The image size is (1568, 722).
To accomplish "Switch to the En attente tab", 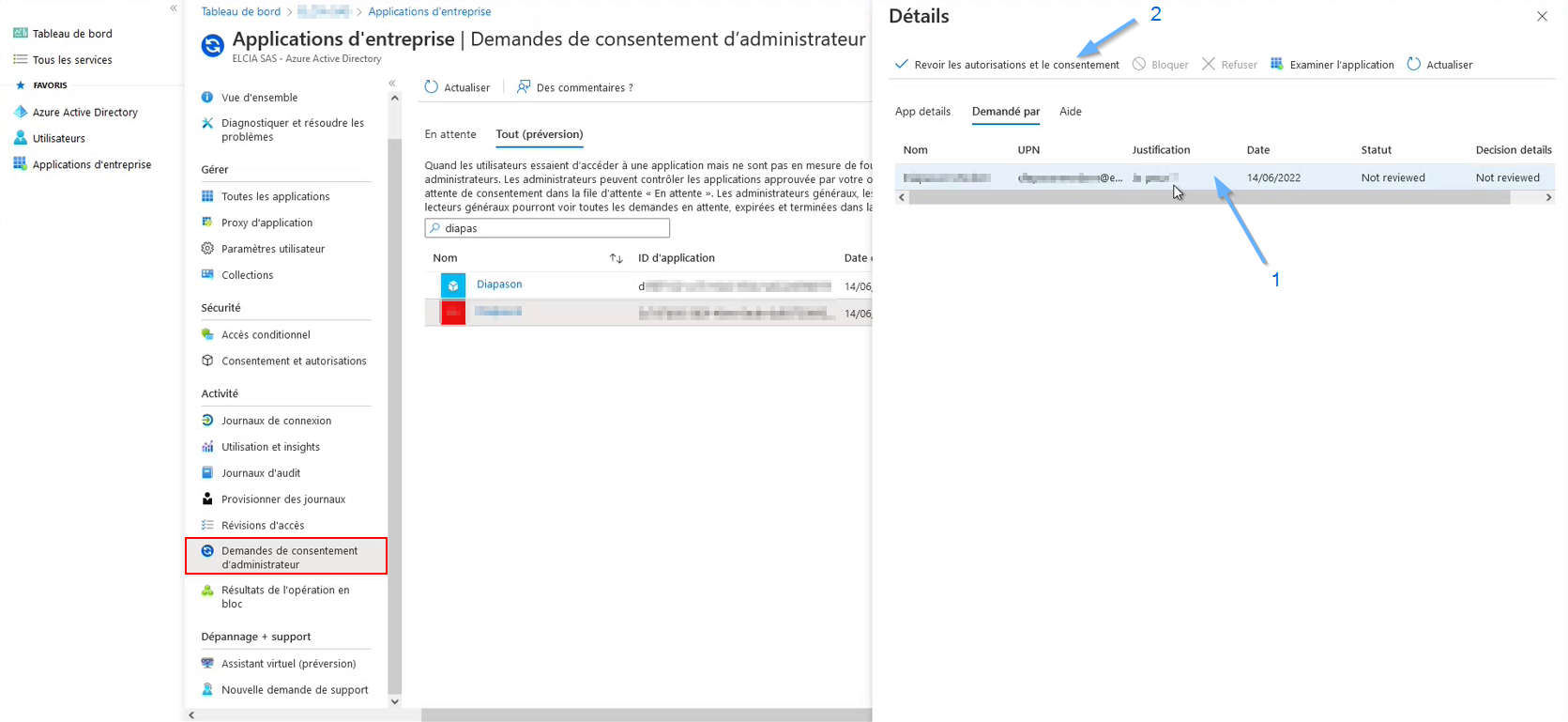I will pyautogui.click(x=450, y=134).
